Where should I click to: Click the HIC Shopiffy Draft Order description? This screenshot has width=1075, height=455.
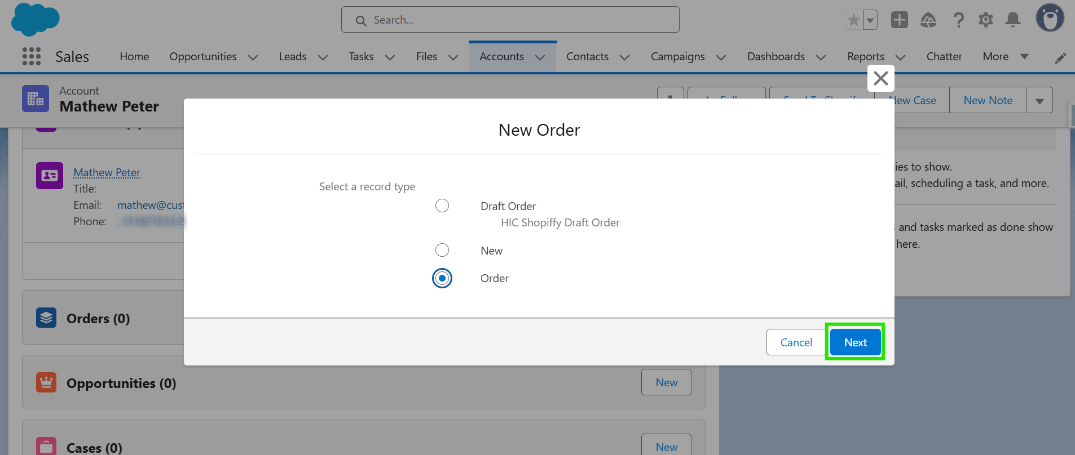[560, 223]
